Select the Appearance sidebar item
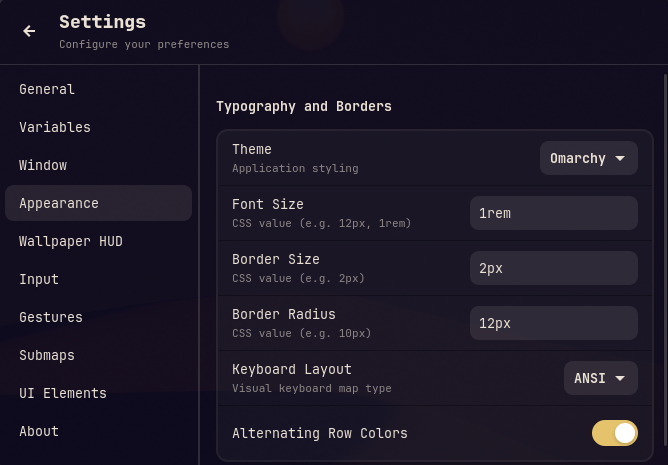 98,203
